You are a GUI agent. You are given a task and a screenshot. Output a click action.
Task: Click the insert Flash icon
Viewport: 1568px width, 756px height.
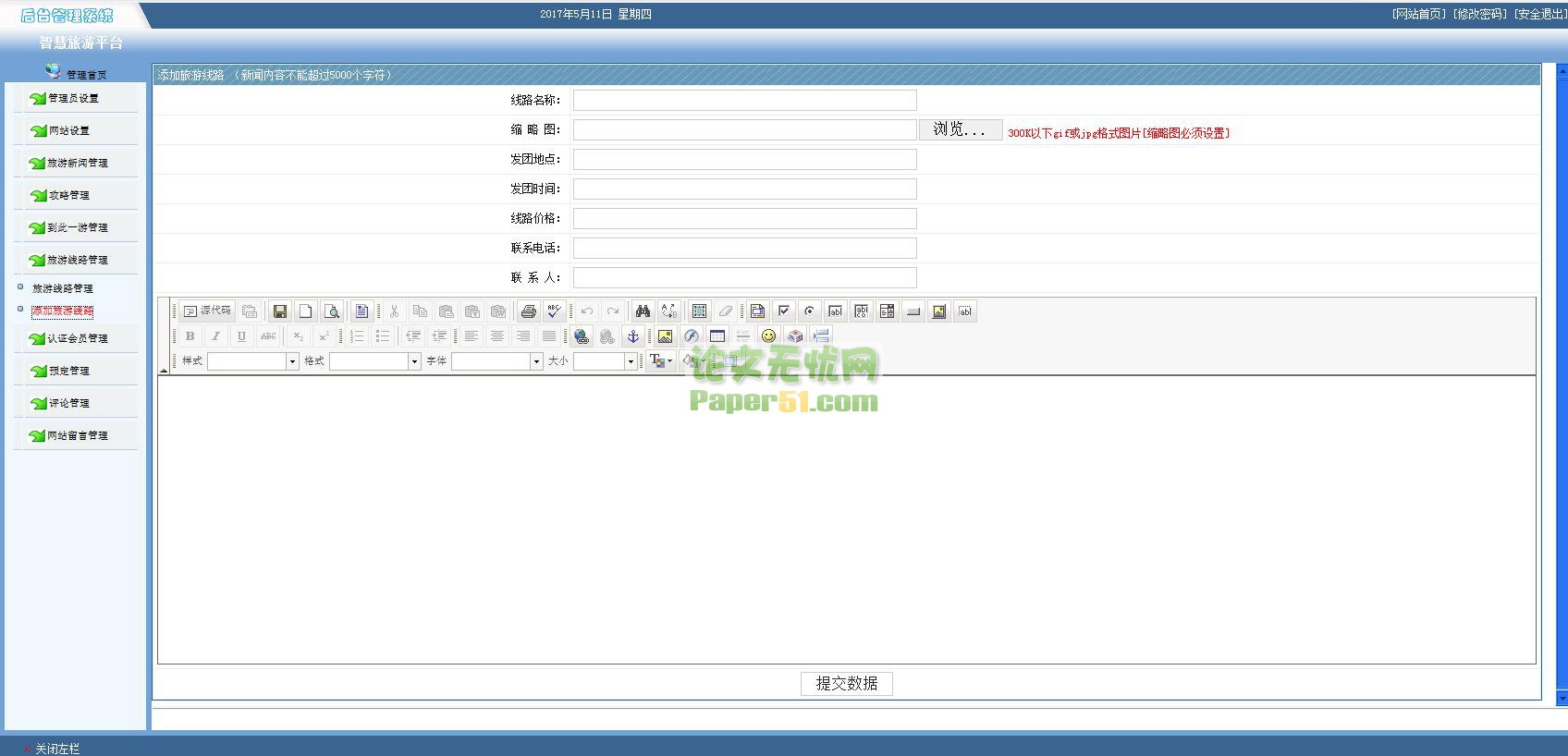point(691,336)
